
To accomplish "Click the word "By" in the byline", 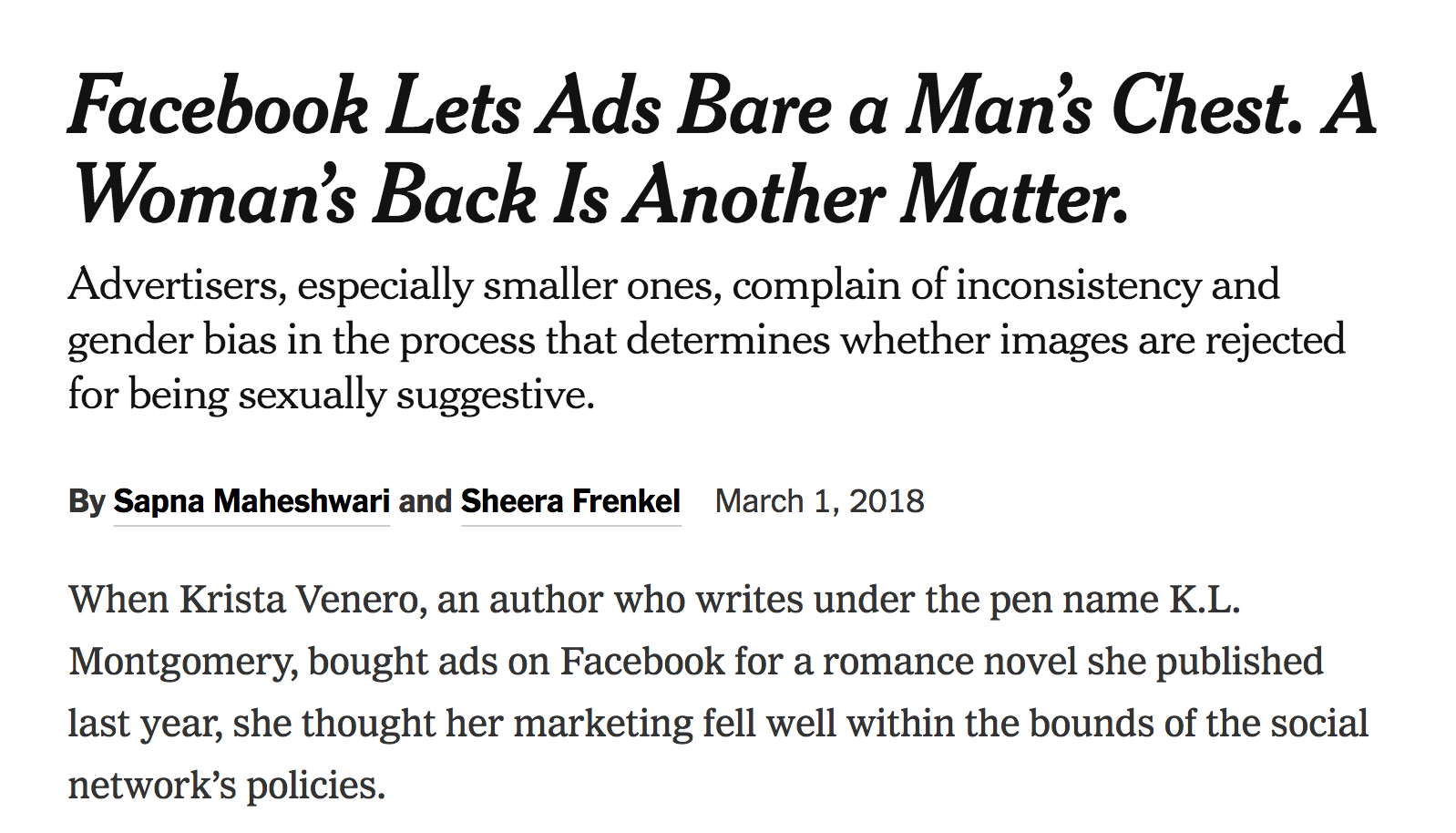I will coord(87,501).
